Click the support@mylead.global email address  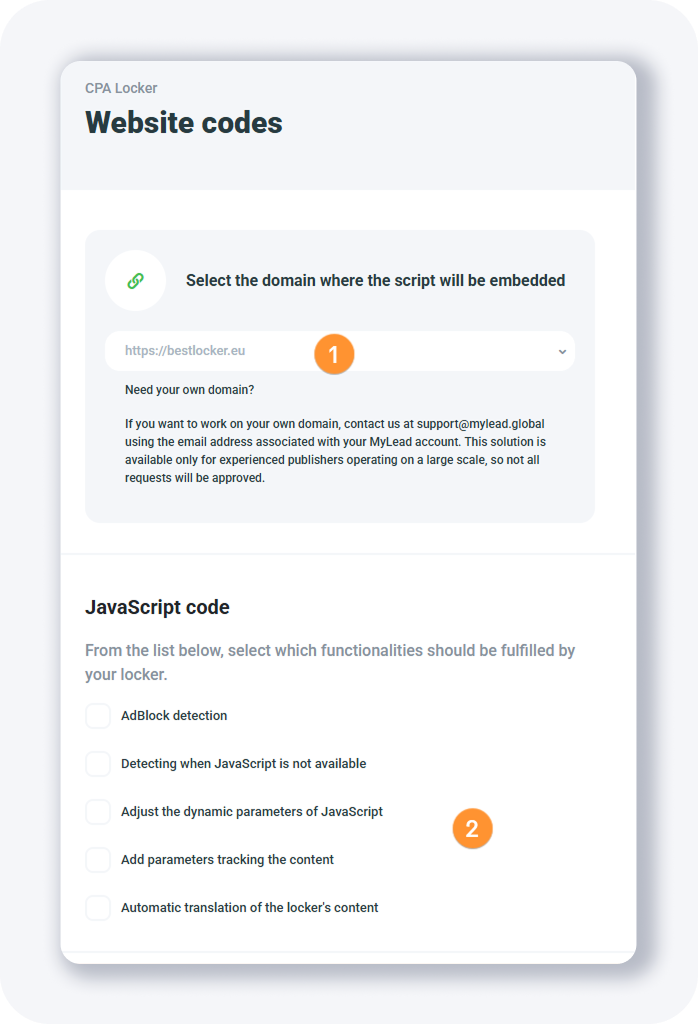pos(481,424)
